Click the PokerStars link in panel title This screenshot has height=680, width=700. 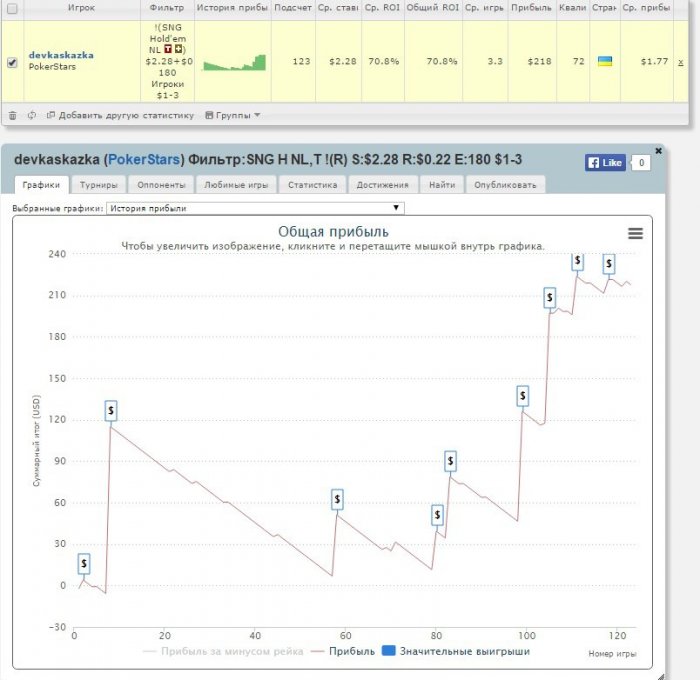144,160
